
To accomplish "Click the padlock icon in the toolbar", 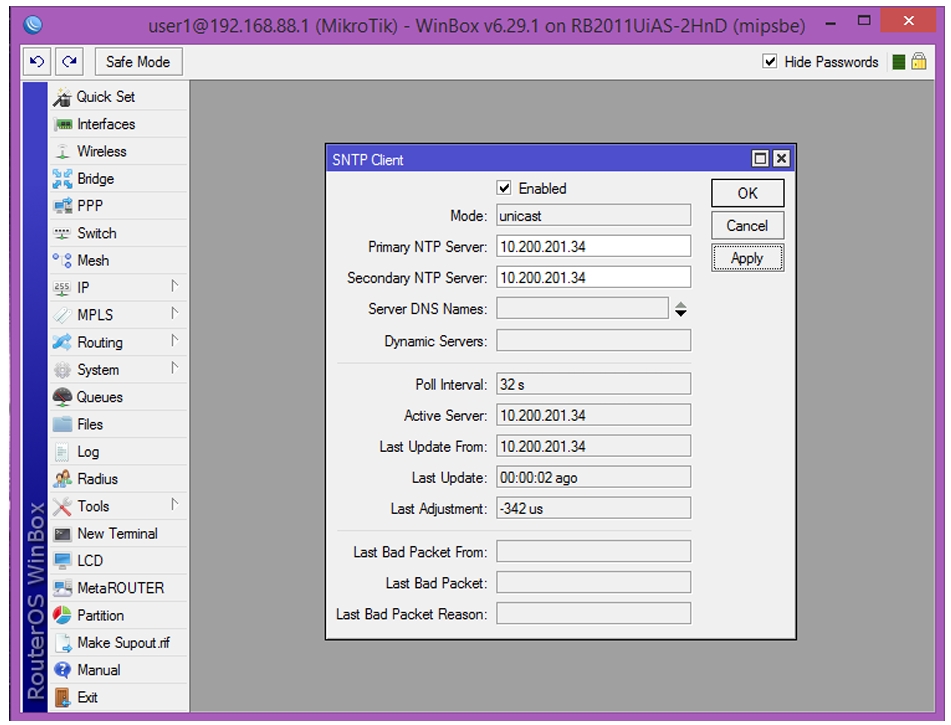I will click(919, 61).
